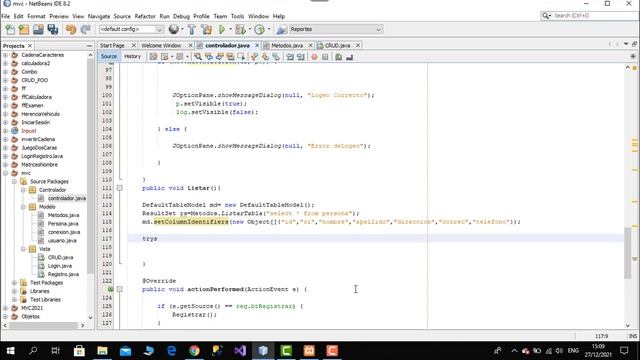Click the Clean and Build icon
Screen dimensions: 640x360
207,29
